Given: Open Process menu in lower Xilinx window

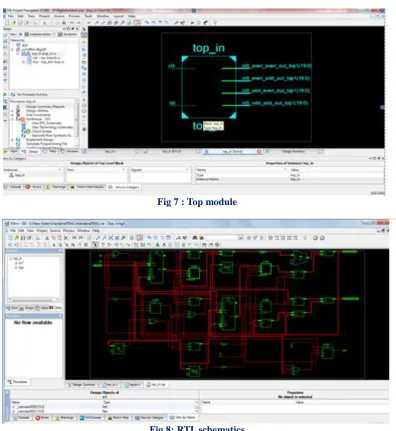Looking at the screenshot, I should coord(69,230).
